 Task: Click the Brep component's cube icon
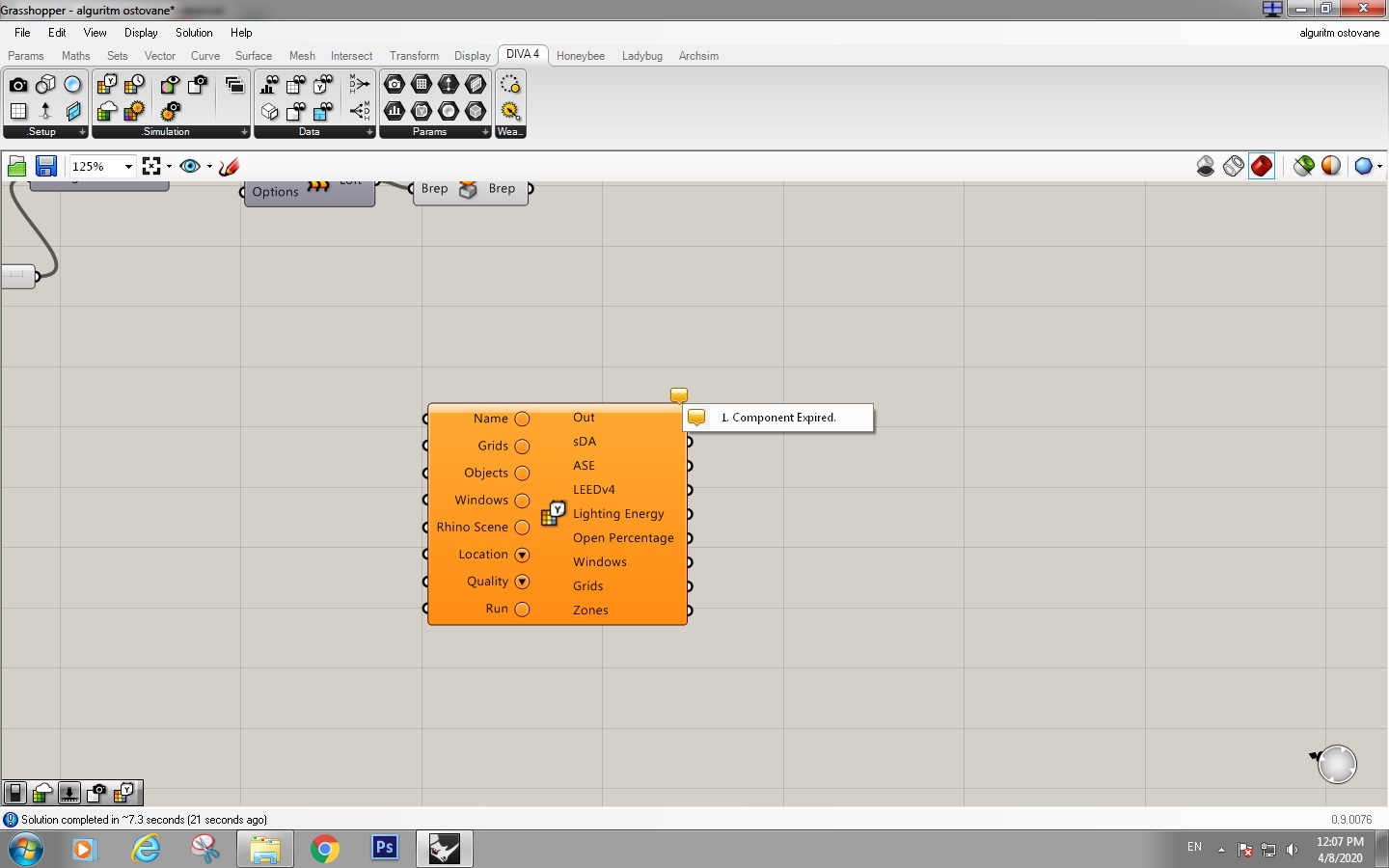click(468, 189)
